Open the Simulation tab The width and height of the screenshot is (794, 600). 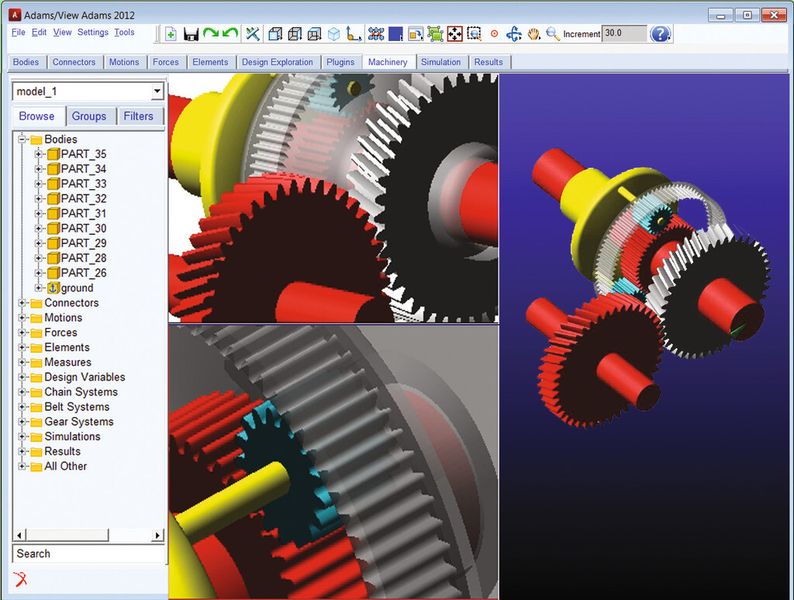tap(441, 62)
